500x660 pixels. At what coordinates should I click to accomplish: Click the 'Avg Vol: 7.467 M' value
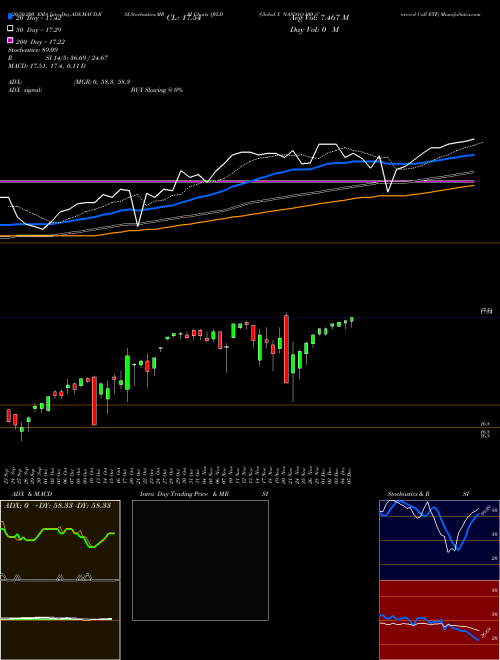coord(319,18)
